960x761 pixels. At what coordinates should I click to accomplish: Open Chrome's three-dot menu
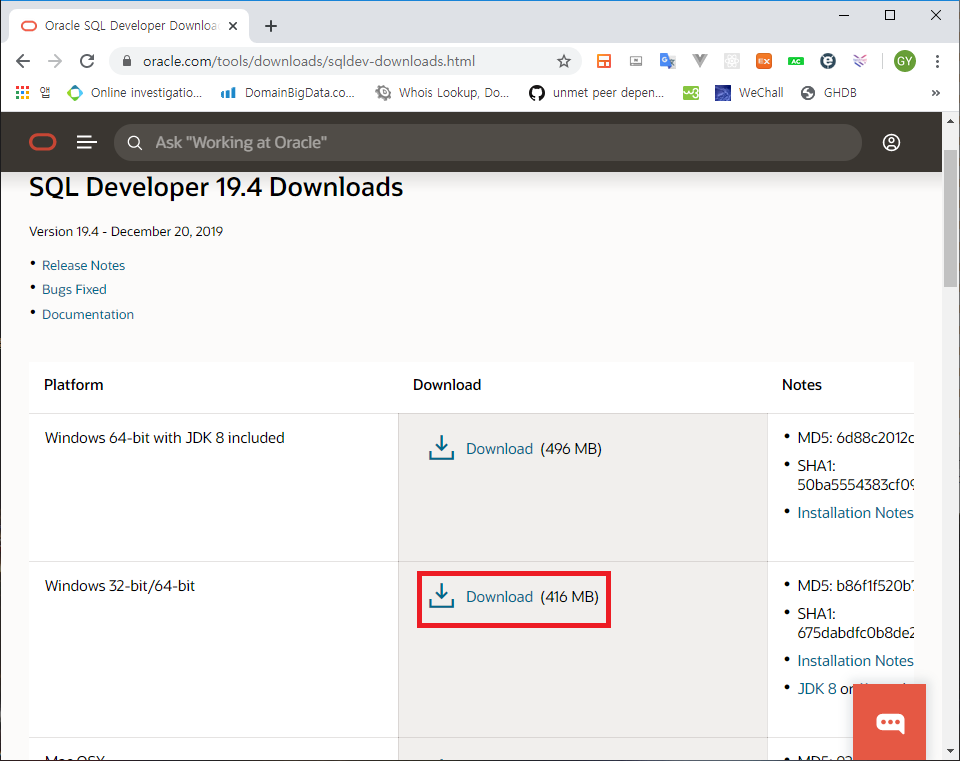coord(937,61)
